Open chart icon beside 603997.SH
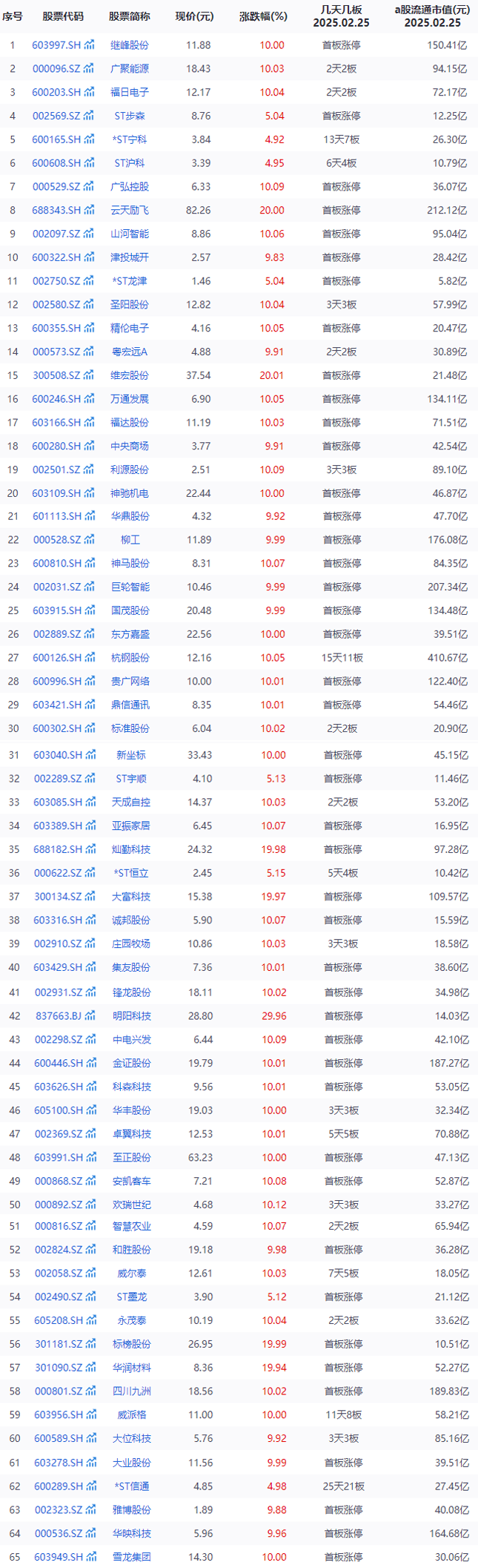The width and height of the screenshot is (478, 1568). pos(90,45)
